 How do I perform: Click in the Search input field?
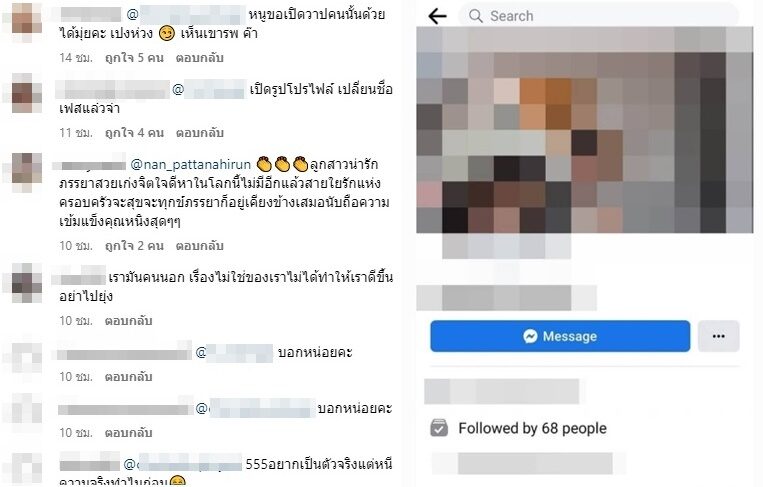pos(599,16)
